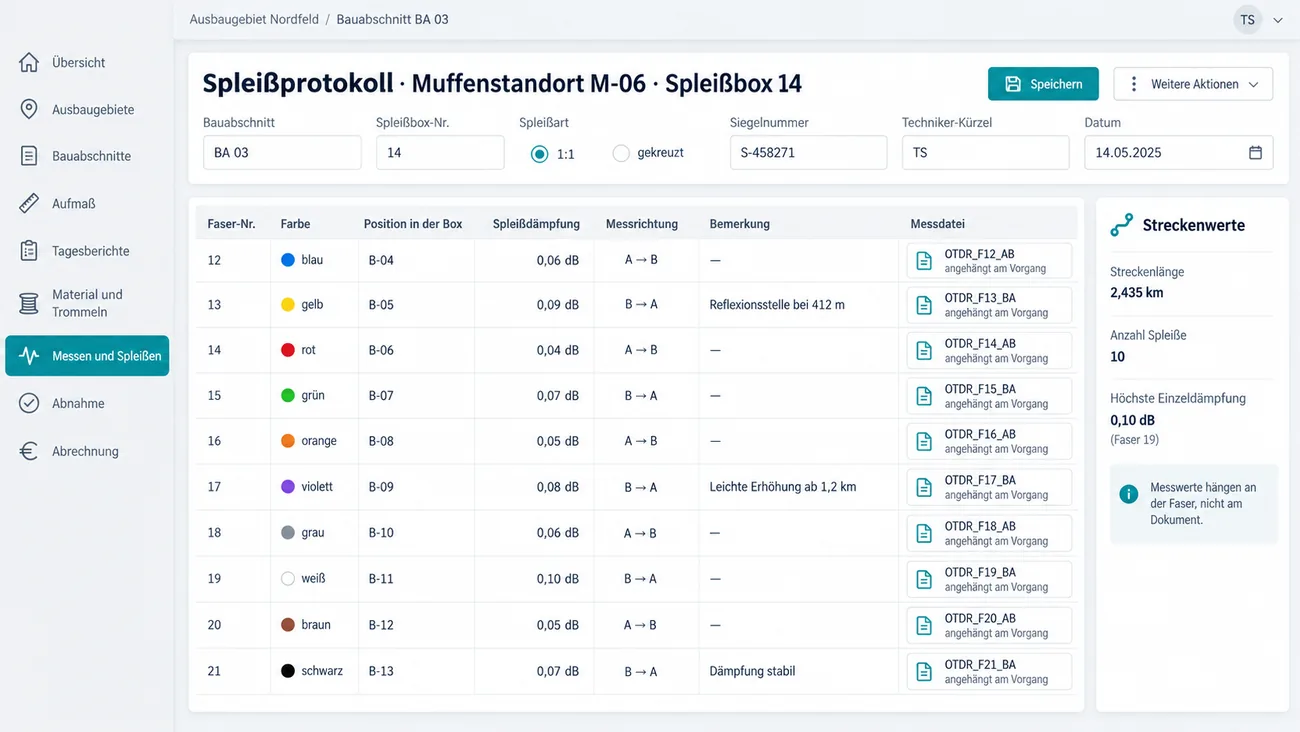Open the Aufmaß ruler icon

coord(29,203)
